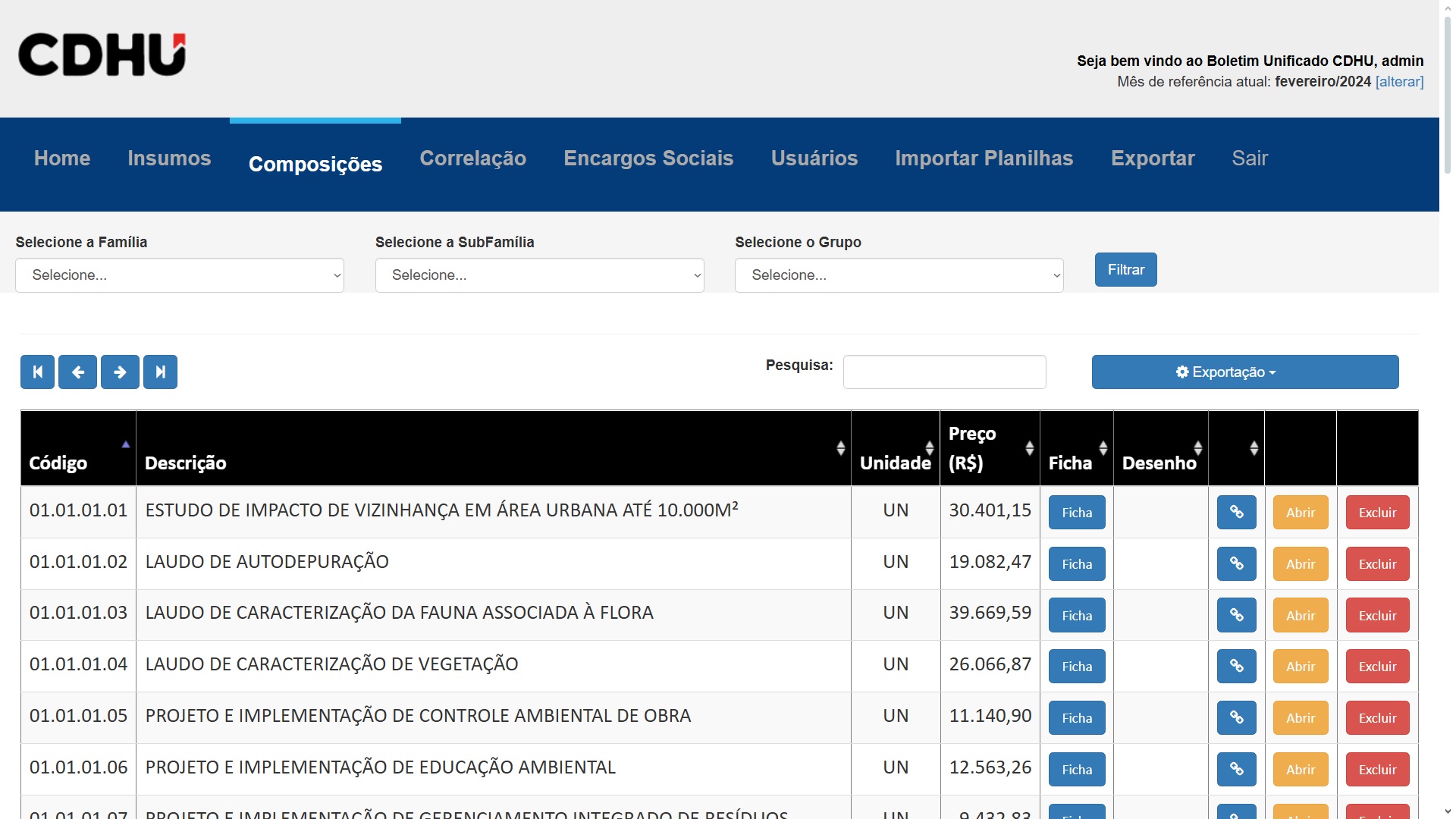Navigate to Encargos Sociais menu

[x=648, y=158]
